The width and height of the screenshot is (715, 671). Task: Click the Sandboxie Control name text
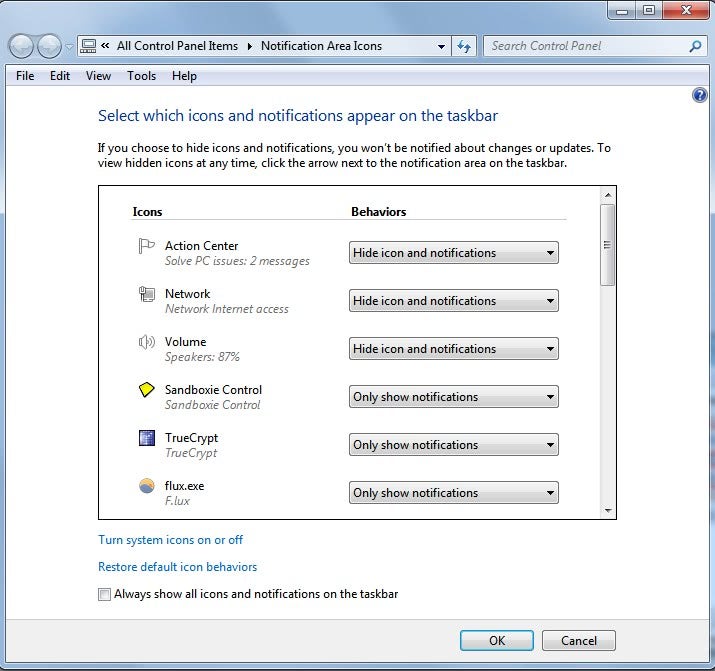(213, 390)
